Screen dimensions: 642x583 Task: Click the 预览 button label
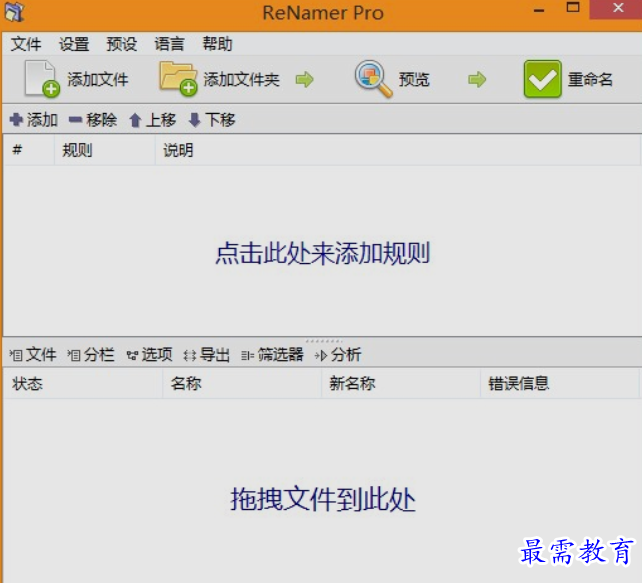(414, 79)
